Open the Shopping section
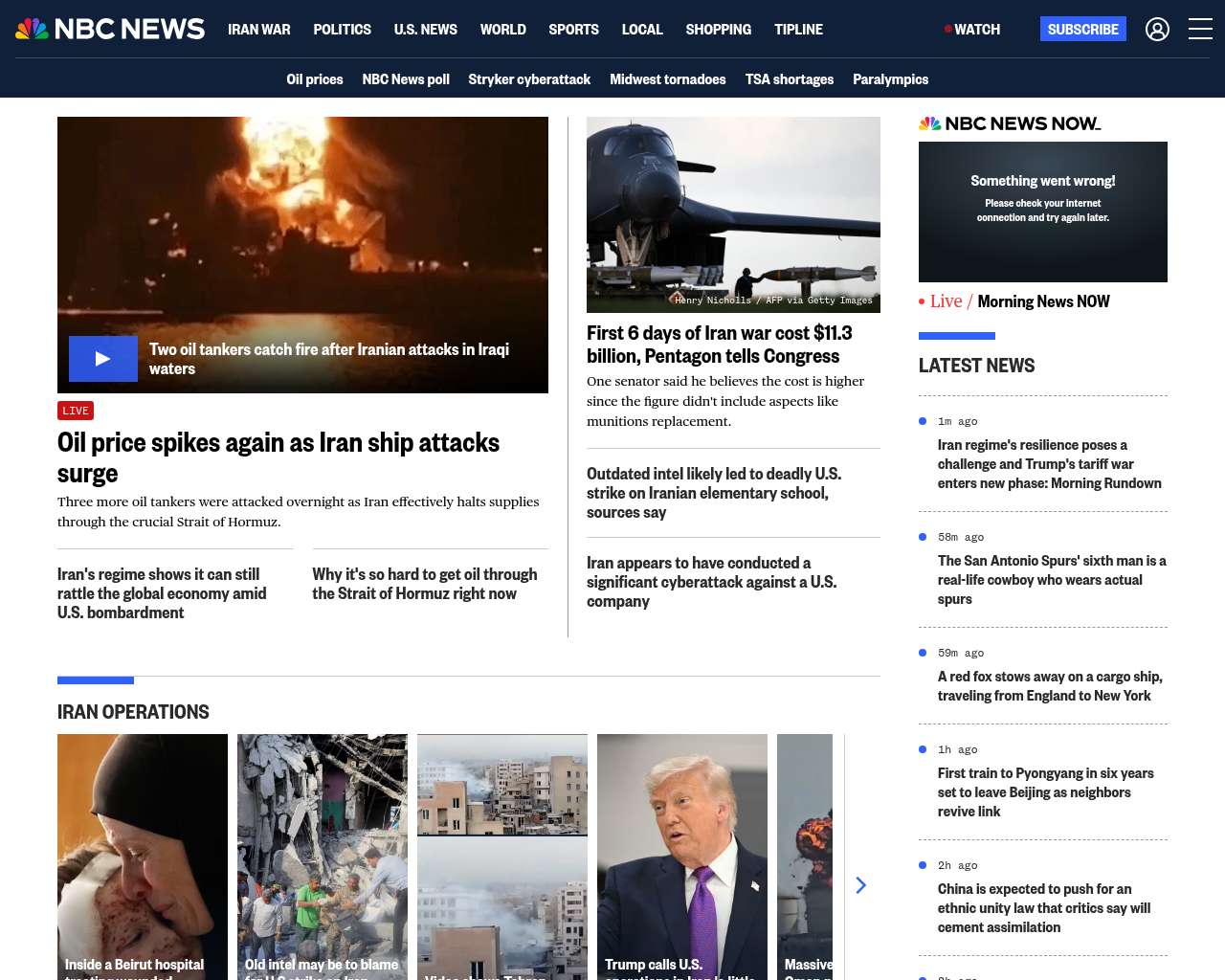 click(x=718, y=30)
